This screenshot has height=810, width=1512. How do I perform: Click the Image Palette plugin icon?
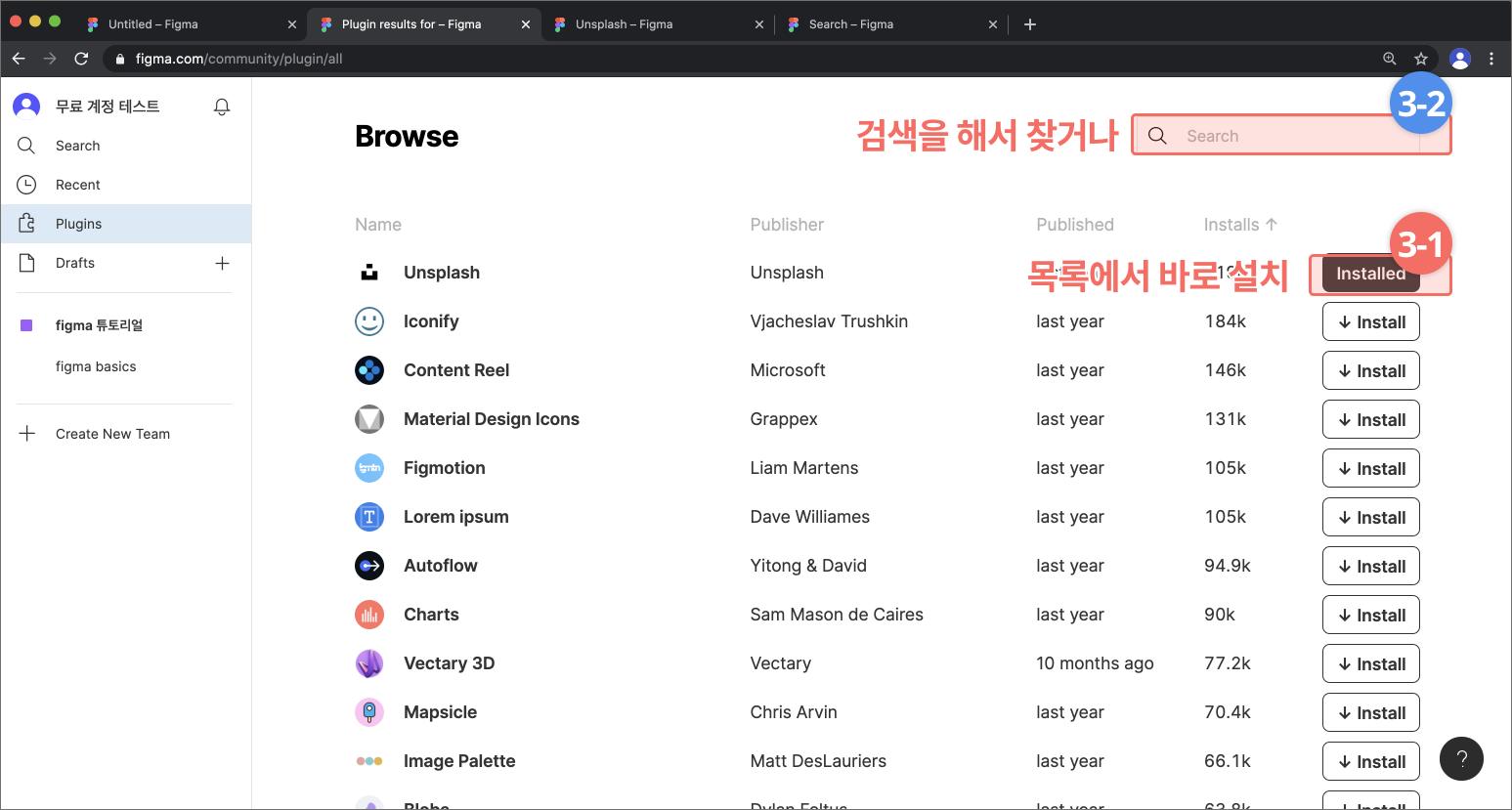[369, 761]
